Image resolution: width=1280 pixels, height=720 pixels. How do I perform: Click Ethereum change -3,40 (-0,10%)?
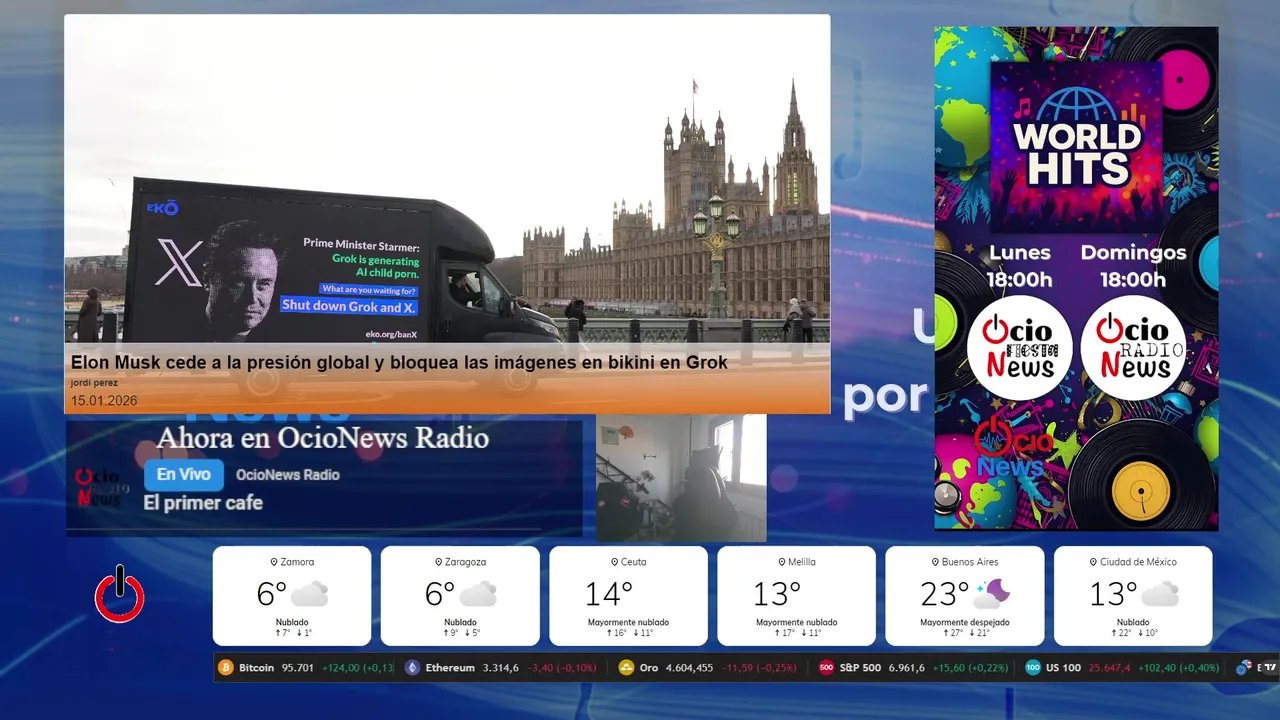561,668
